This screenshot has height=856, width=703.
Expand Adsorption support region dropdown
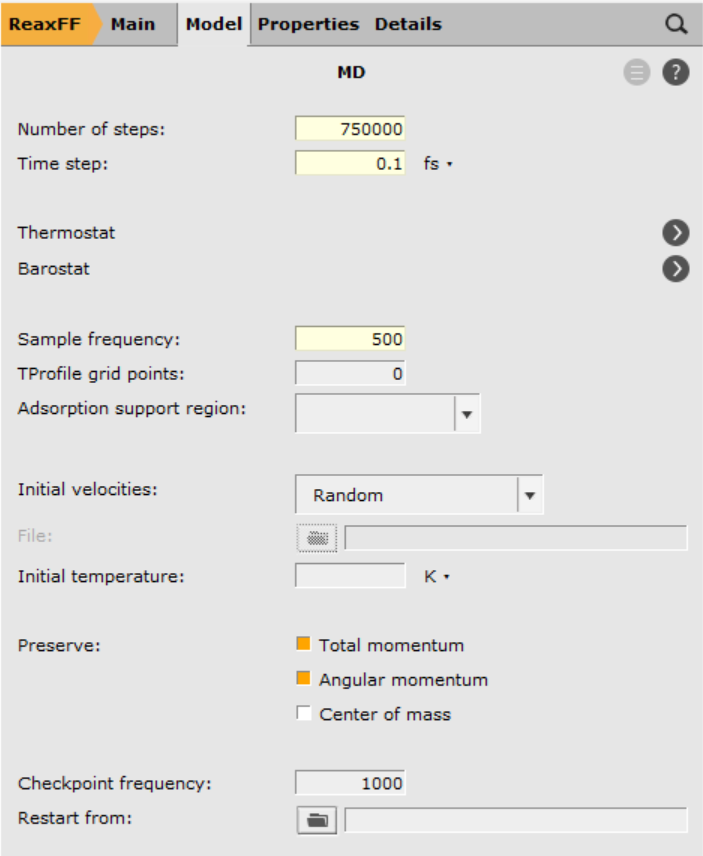tap(388, 413)
